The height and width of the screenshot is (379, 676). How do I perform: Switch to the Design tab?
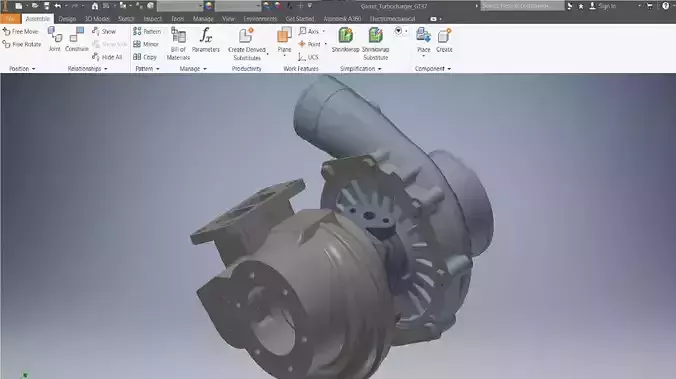pos(67,19)
